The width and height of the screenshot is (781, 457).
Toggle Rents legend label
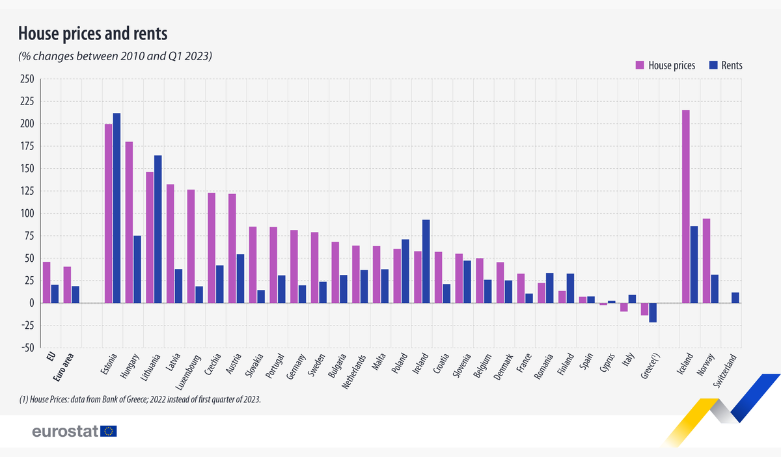[732, 65]
